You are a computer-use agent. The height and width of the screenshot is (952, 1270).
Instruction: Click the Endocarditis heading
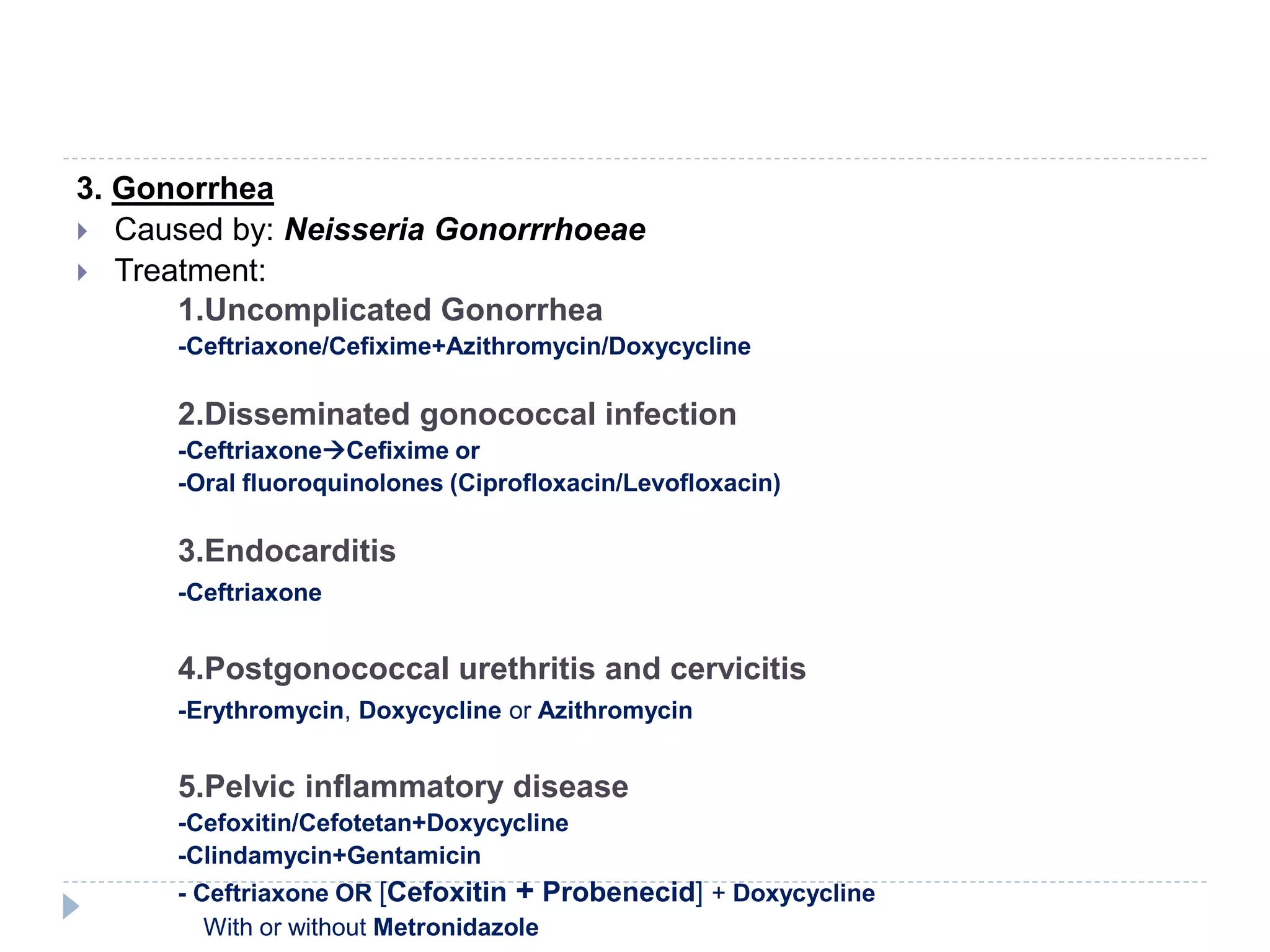click(x=286, y=550)
